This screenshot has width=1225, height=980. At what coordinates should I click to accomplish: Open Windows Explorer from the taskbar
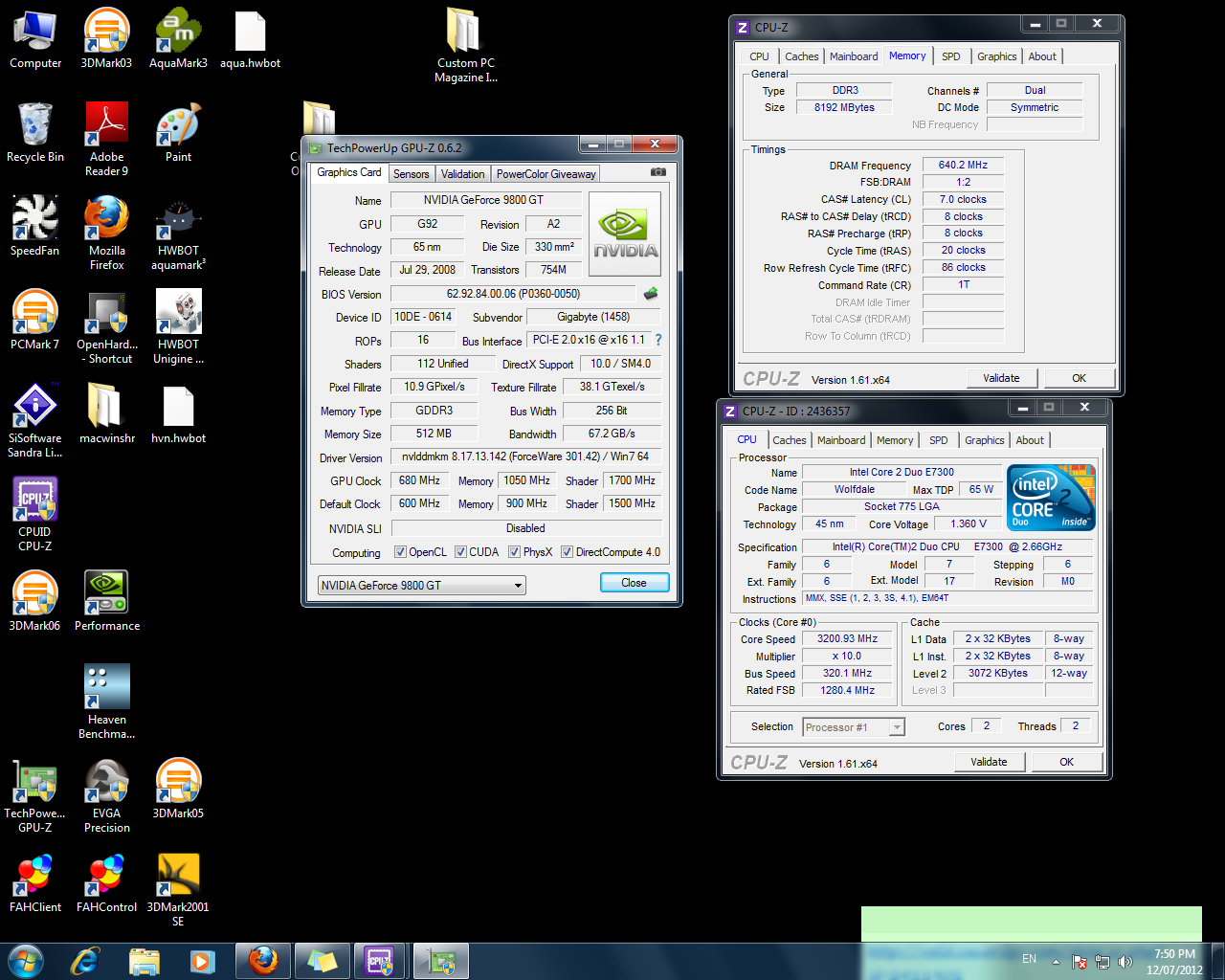(x=144, y=961)
